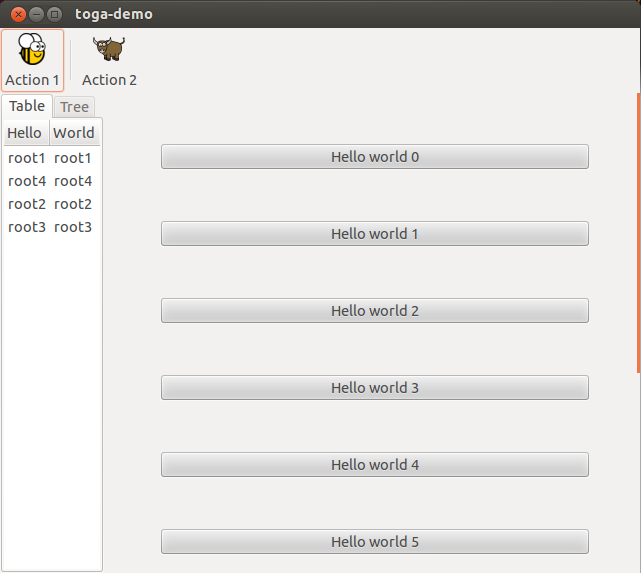Activate the Hello world 2 button

pos(374,311)
